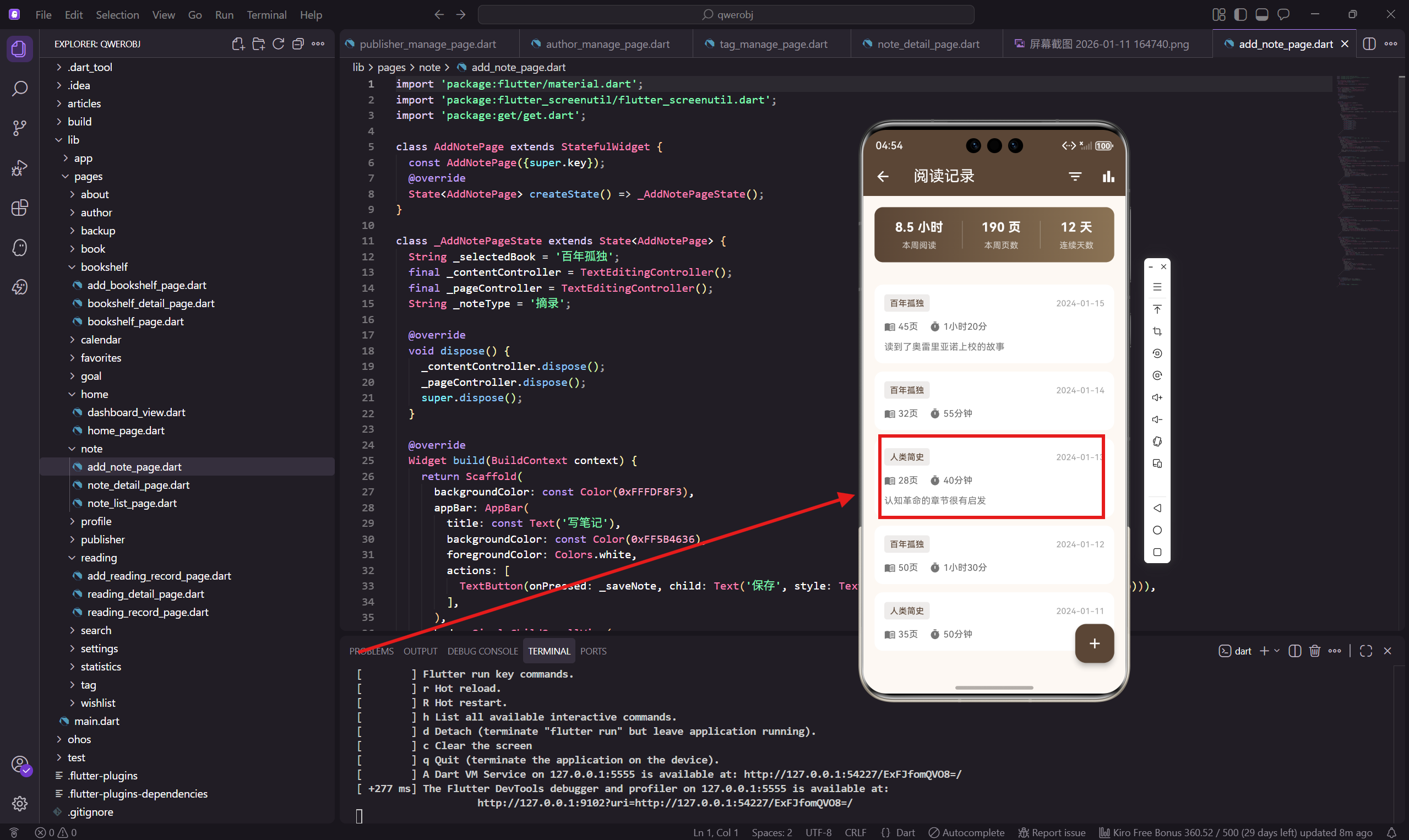Open the Extensions view in activity bar
The image size is (1409, 840).
pos(20,208)
